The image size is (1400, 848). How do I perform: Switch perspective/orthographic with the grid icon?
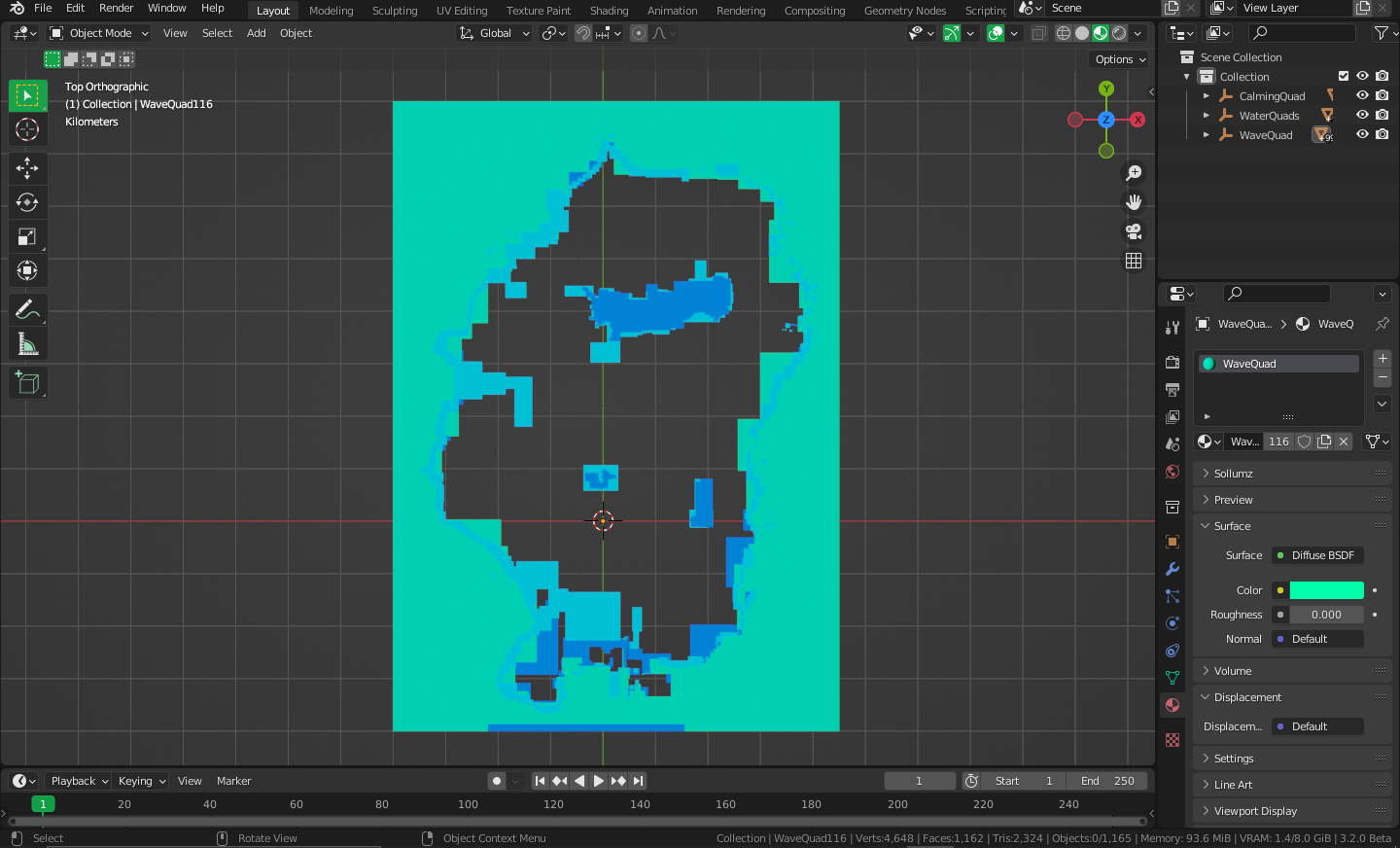pyautogui.click(x=1134, y=261)
